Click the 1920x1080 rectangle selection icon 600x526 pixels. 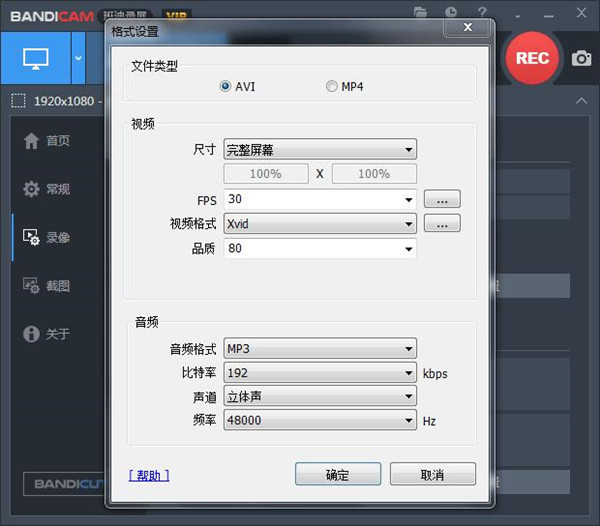pos(18,101)
